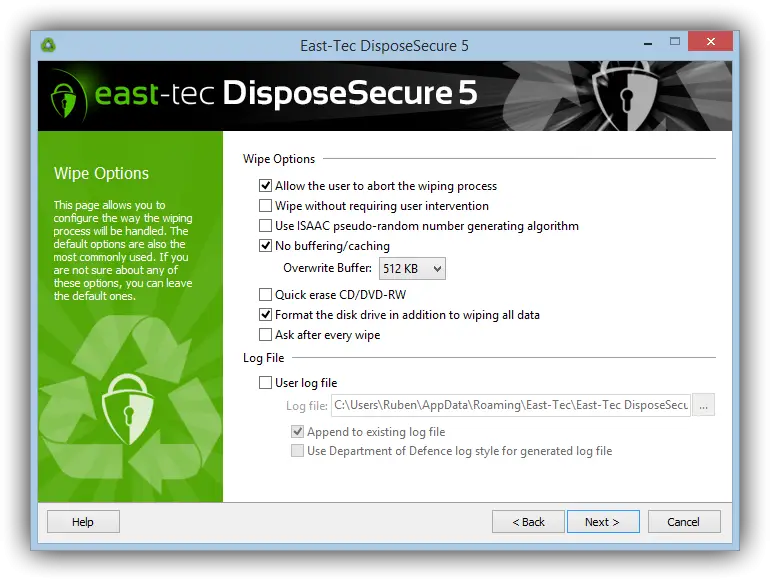
Task: Enable Wipe without requiring user intervention
Action: 265,205
